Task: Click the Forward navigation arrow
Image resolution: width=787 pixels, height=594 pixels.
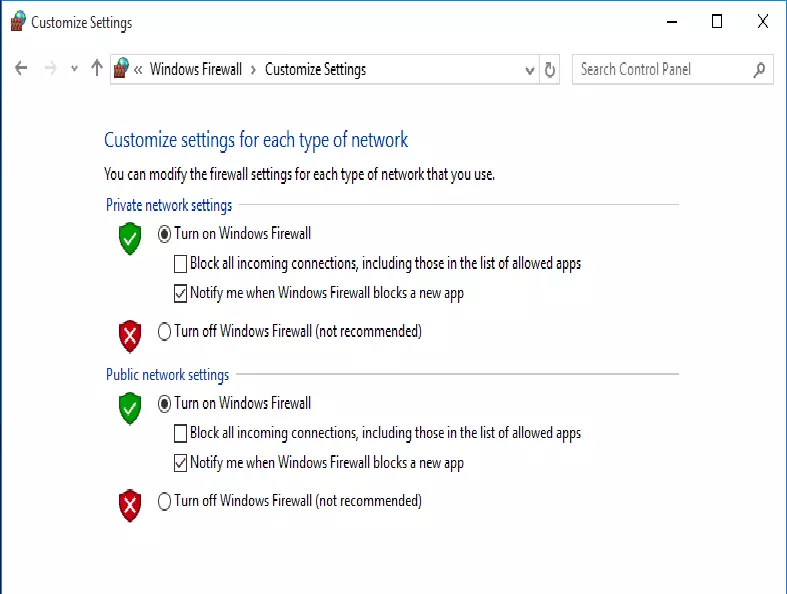Action: (50, 69)
